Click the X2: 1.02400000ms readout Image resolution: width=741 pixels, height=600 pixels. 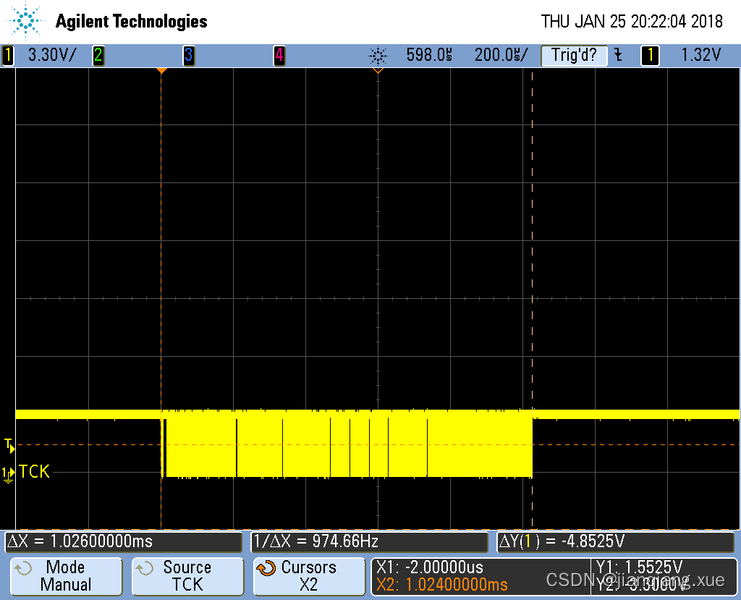tap(442, 585)
